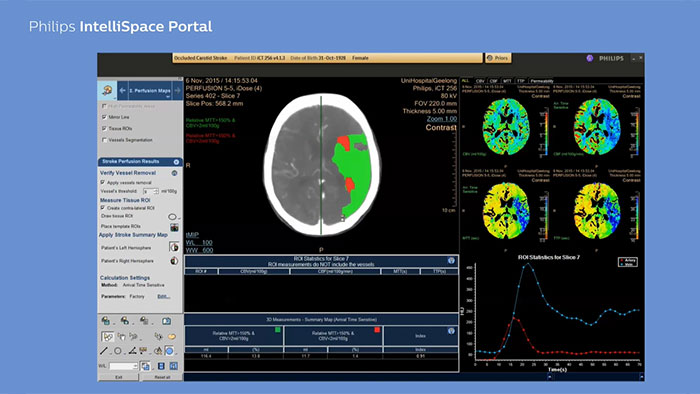Screen dimensions: 700x394
Task: Open the W/L preset dropdown
Action: pos(135,366)
